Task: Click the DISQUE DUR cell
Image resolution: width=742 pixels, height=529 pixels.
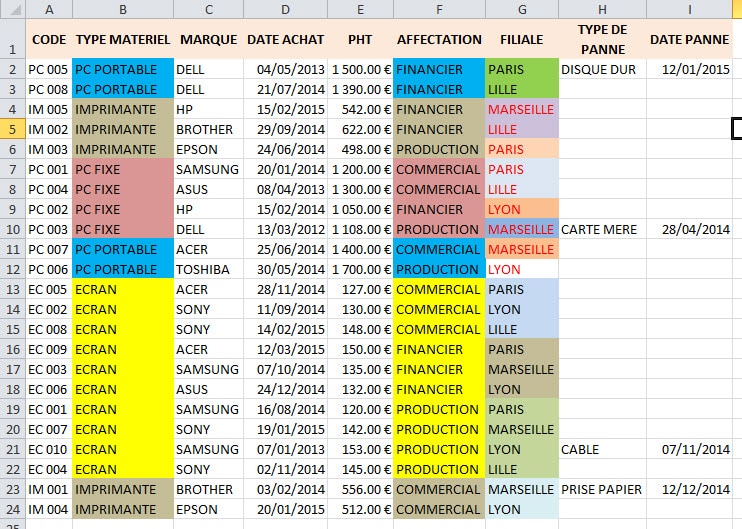Action: (x=602, y=70)
